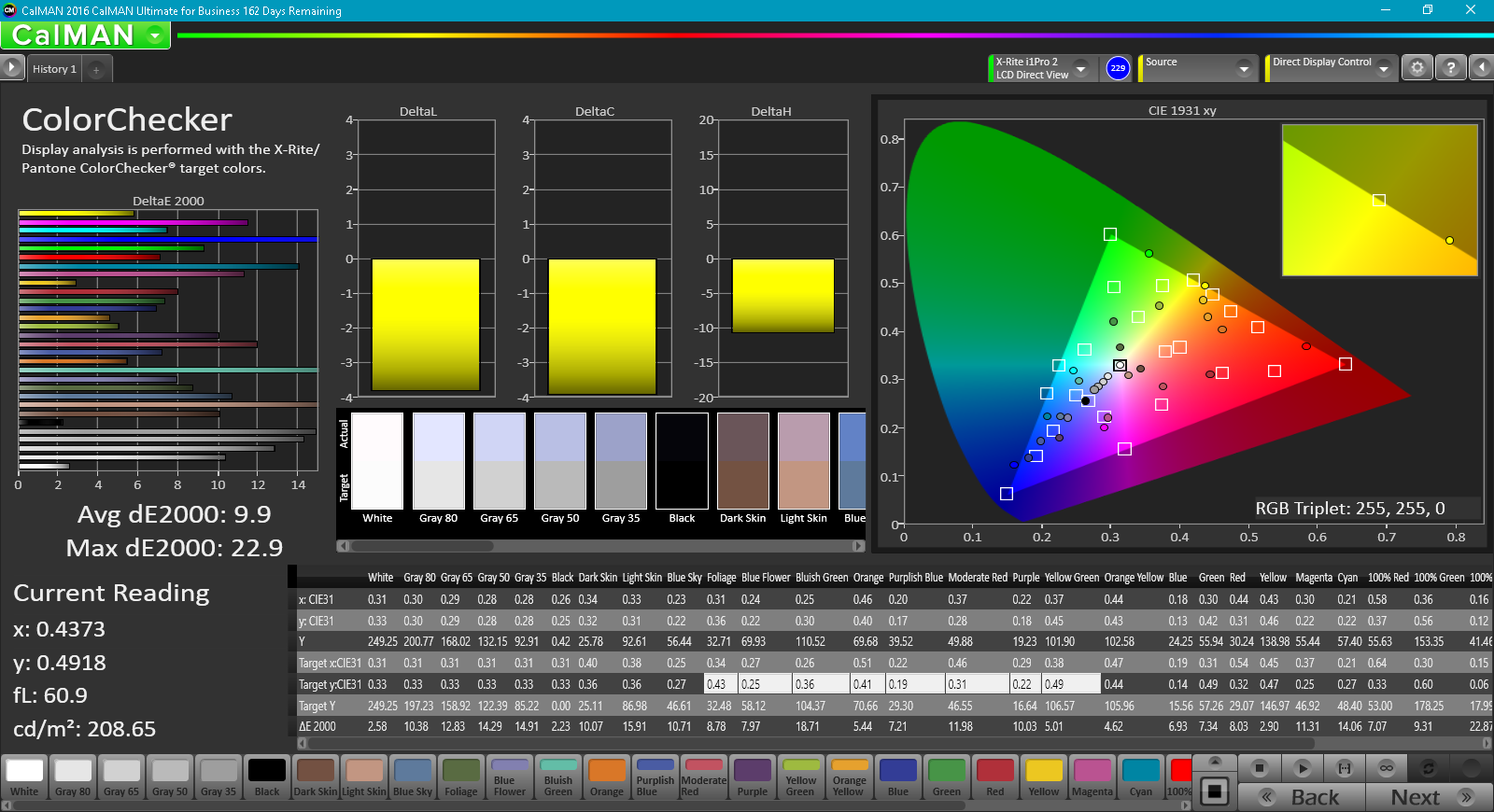
Task: Click the read series bracket icon
Action: [1345, 768]
